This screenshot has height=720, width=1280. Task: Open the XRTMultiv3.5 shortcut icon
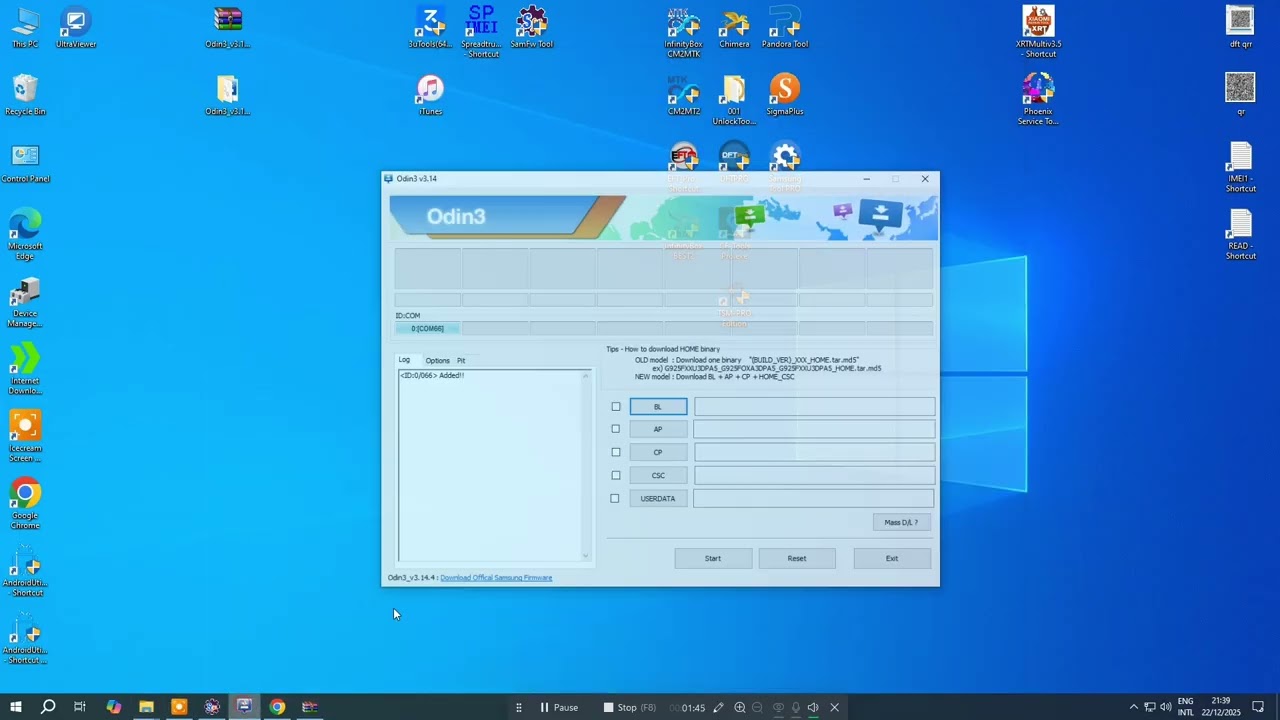pyautogui.click(x=1039, y=32)
